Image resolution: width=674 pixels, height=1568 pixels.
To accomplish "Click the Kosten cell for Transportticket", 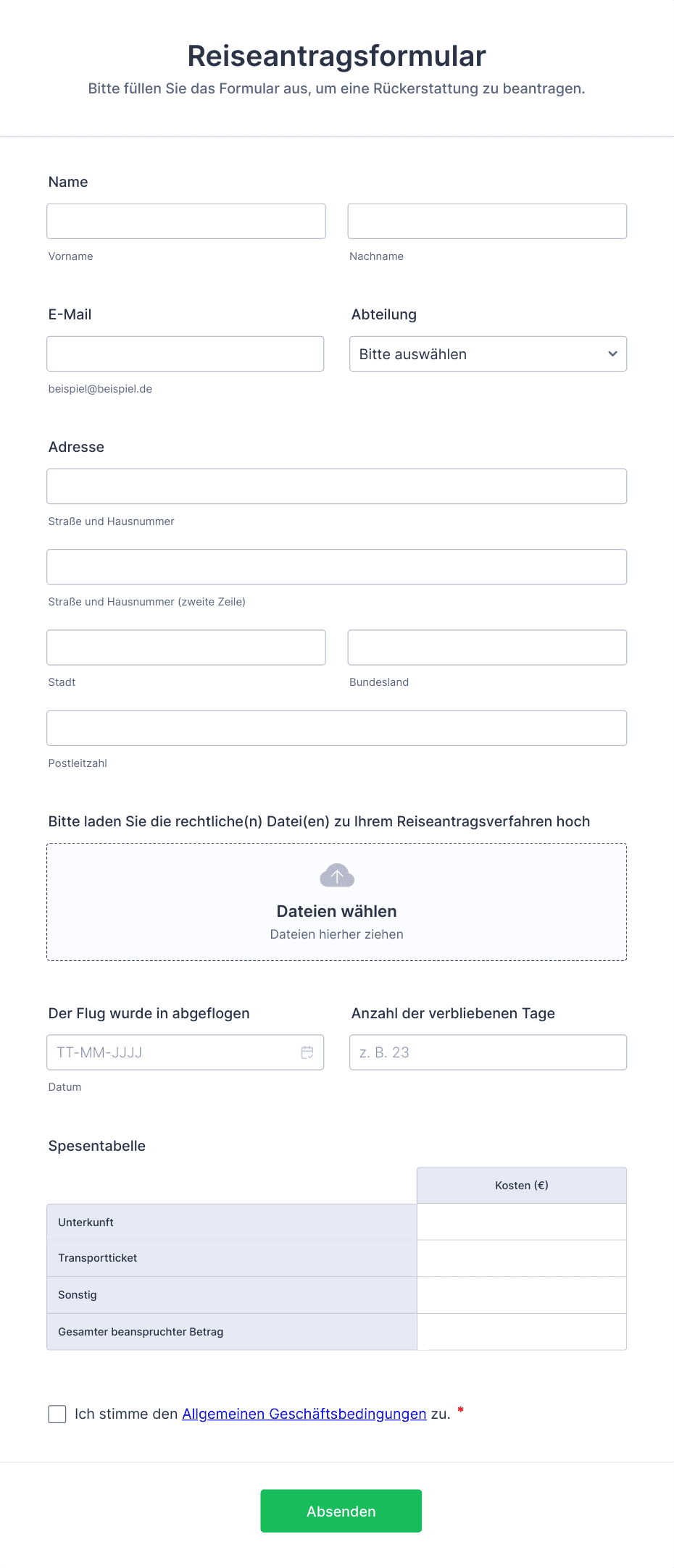I will pyautogui.click(x=521, y=1258).
